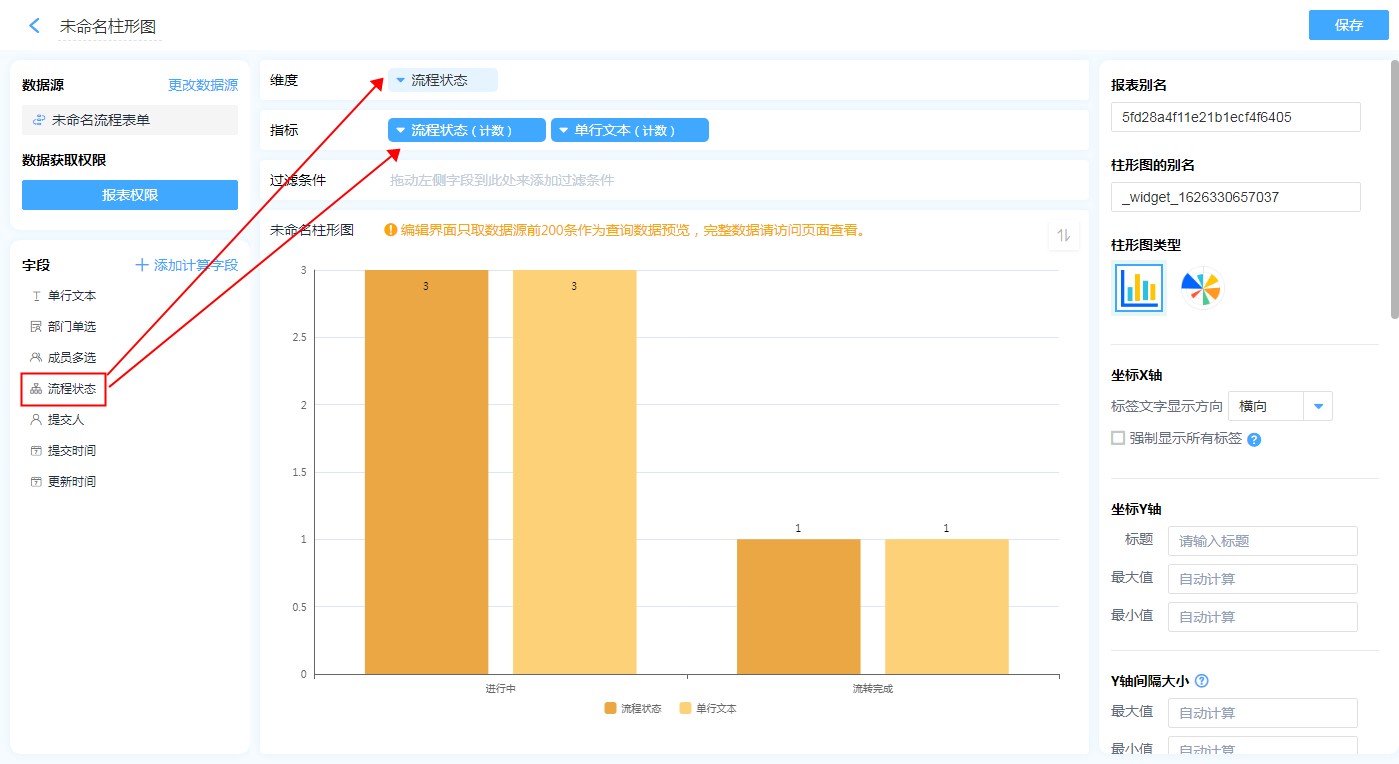Click the 保存 button
This screenshot has height=764, width=1399.
point(1348,25)
